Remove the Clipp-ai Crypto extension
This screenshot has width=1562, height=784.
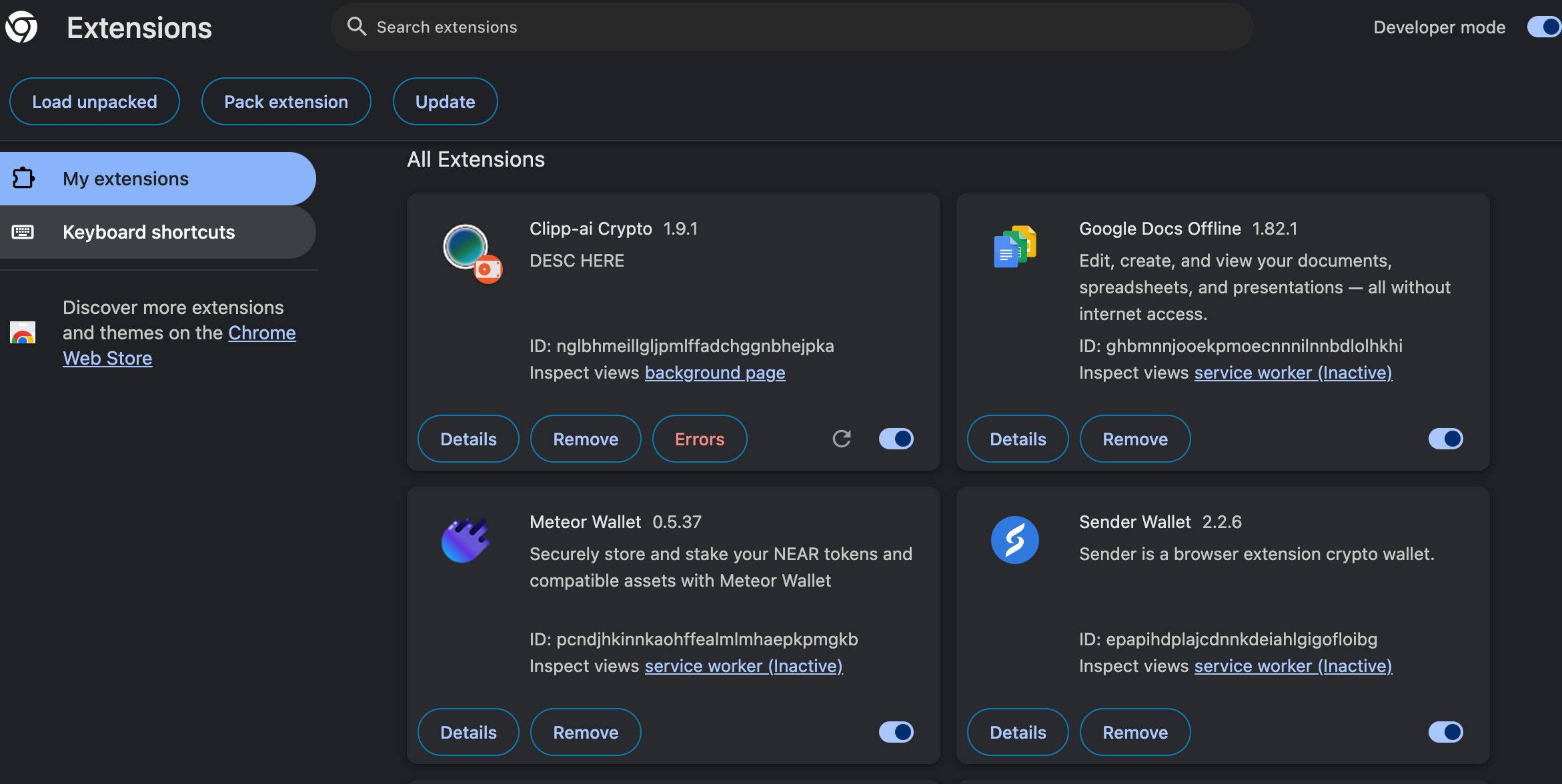pyautogui.click(x=586, y=439)
